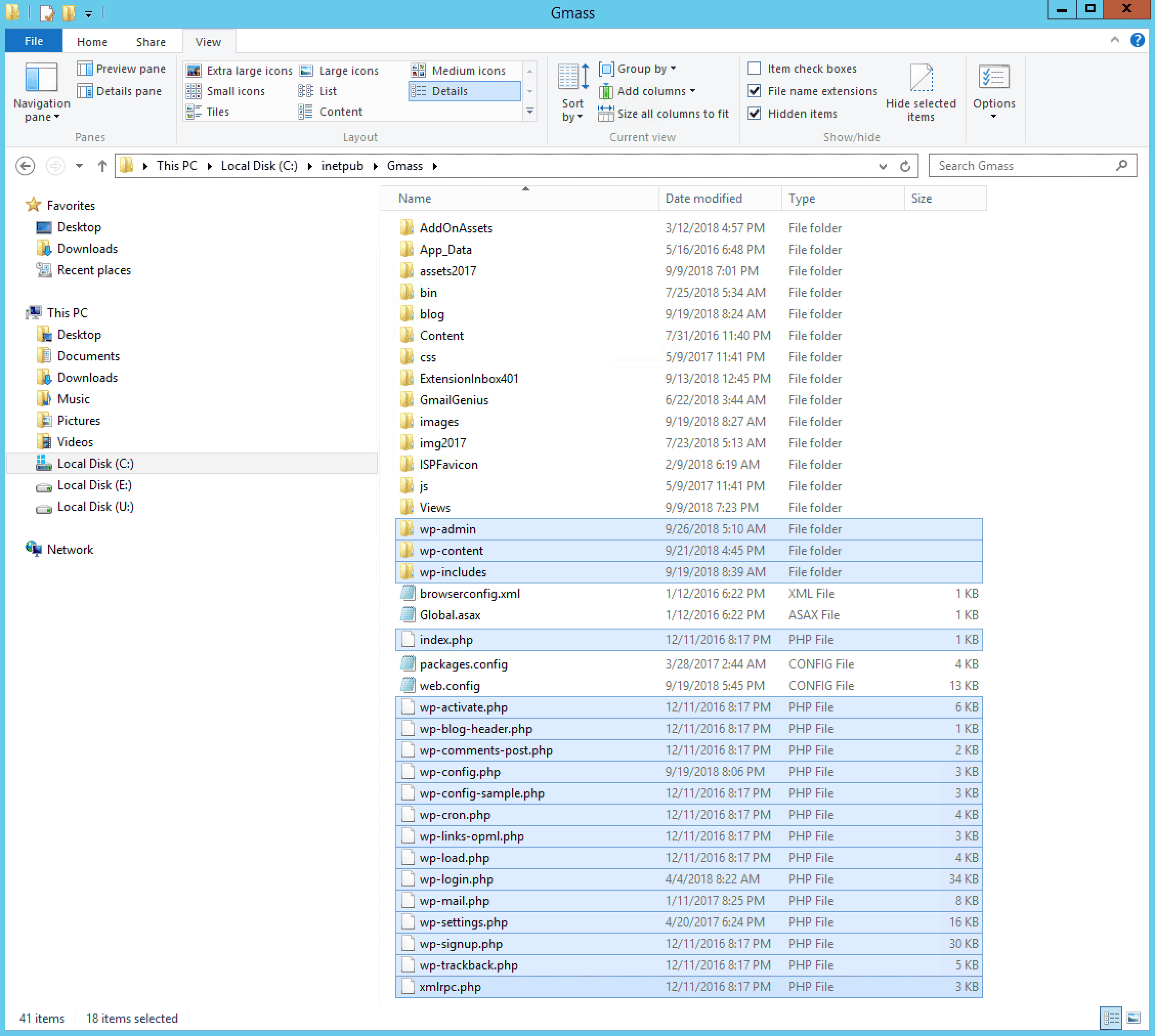Viewport: 1155px width, 1036px height.
Task: Open the Home ribbon tab
Action: (x=92, y=41)
